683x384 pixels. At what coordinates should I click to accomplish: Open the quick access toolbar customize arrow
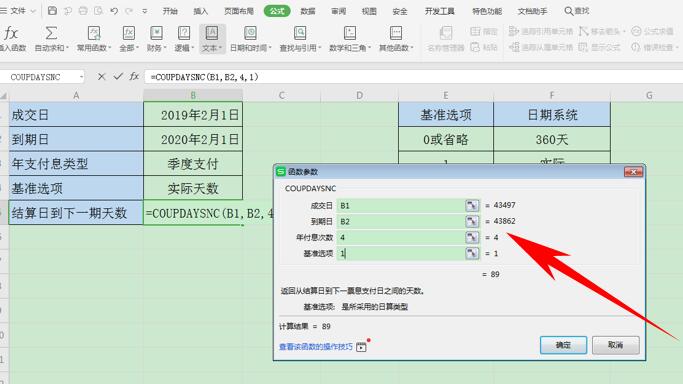coord(145,11)
